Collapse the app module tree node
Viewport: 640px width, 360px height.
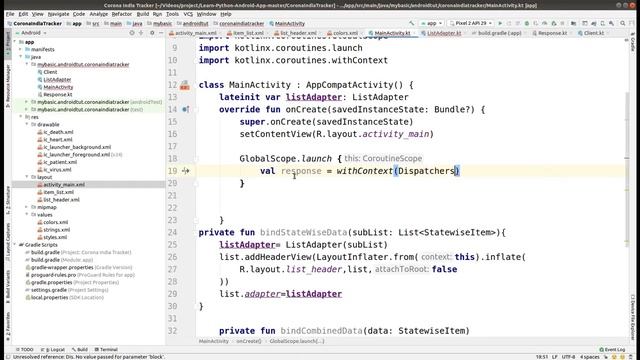(x=15, y=42)
